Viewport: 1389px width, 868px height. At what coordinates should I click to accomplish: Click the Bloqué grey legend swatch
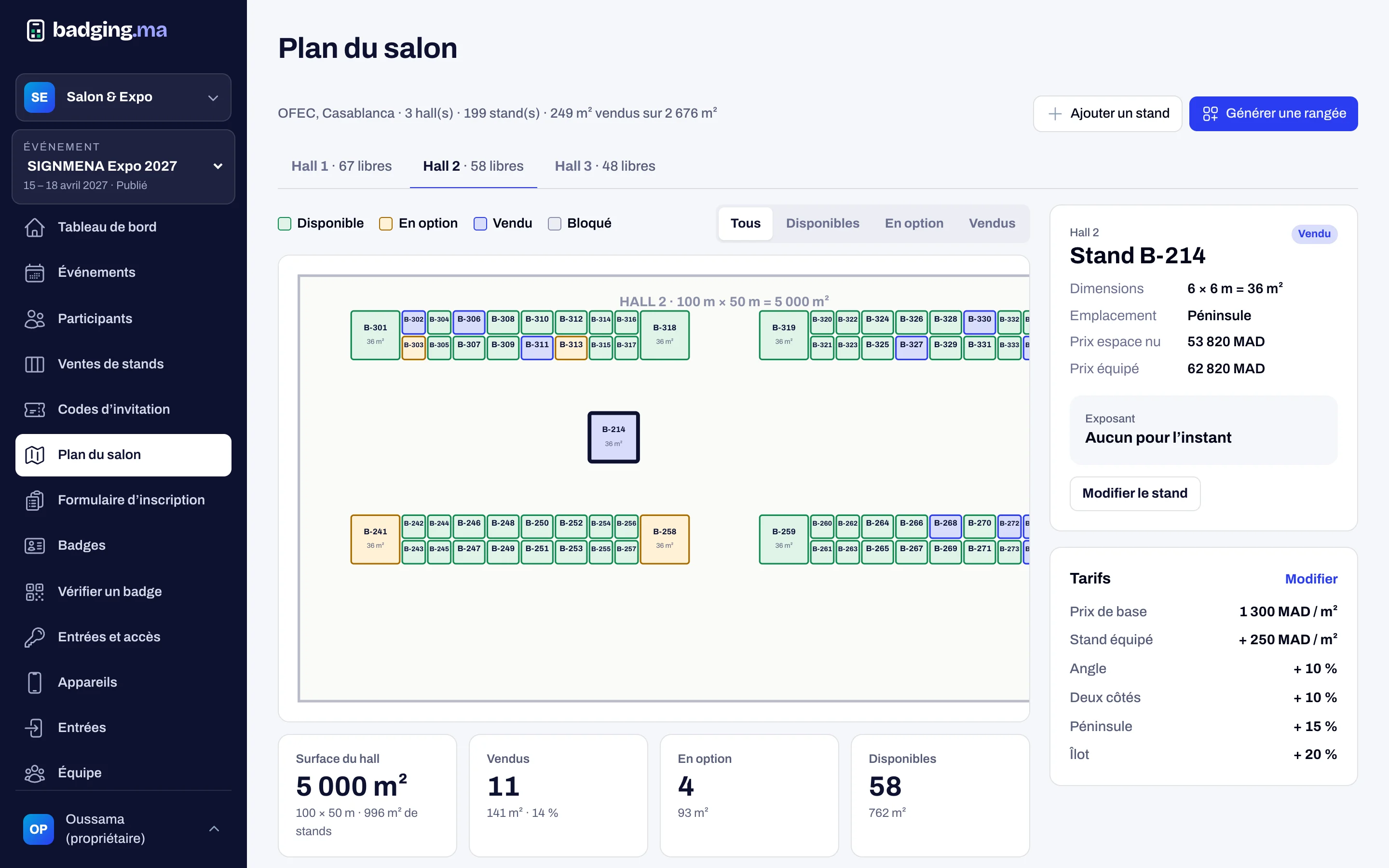tap(555, 223)
